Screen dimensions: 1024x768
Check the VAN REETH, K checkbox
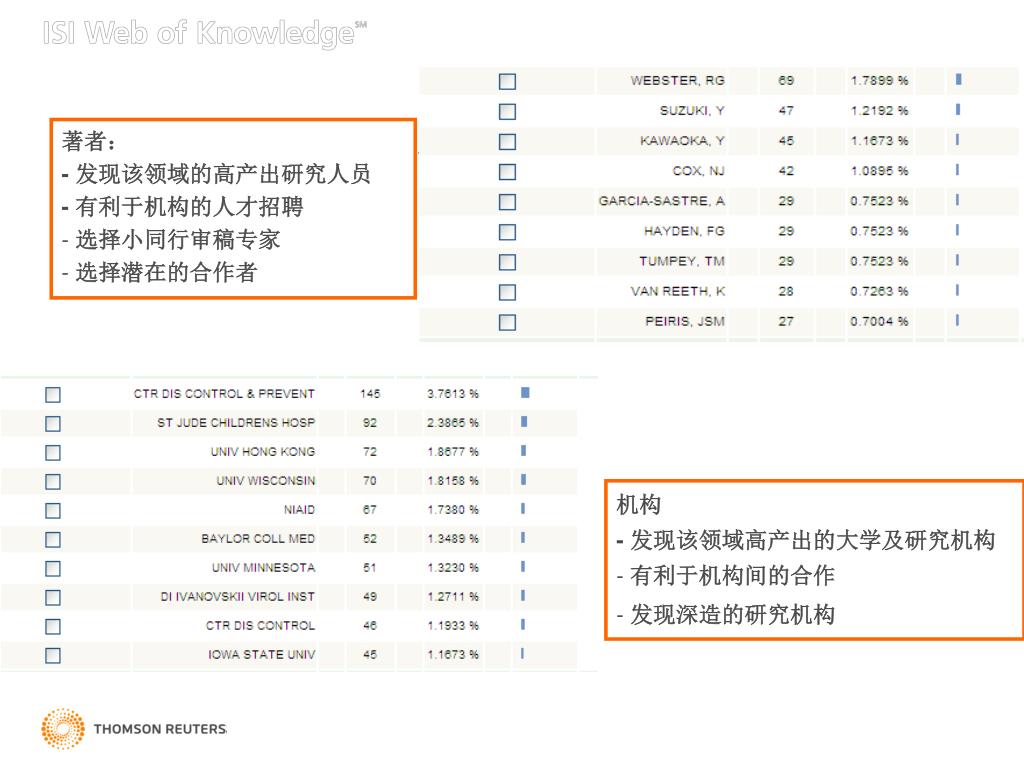point(507,291)
